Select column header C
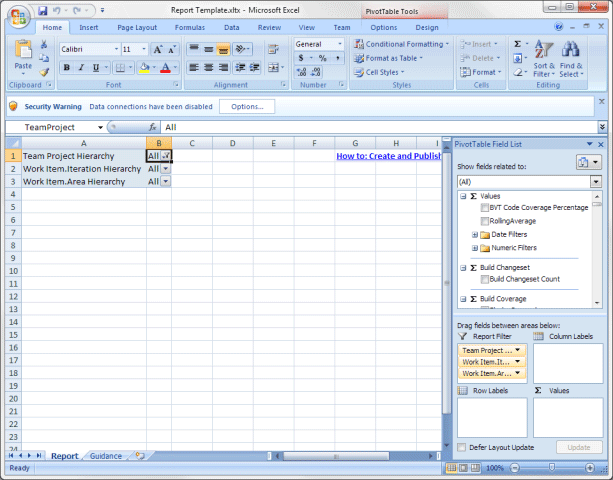Viewport: 613px width, 480px height. [192, 143]
